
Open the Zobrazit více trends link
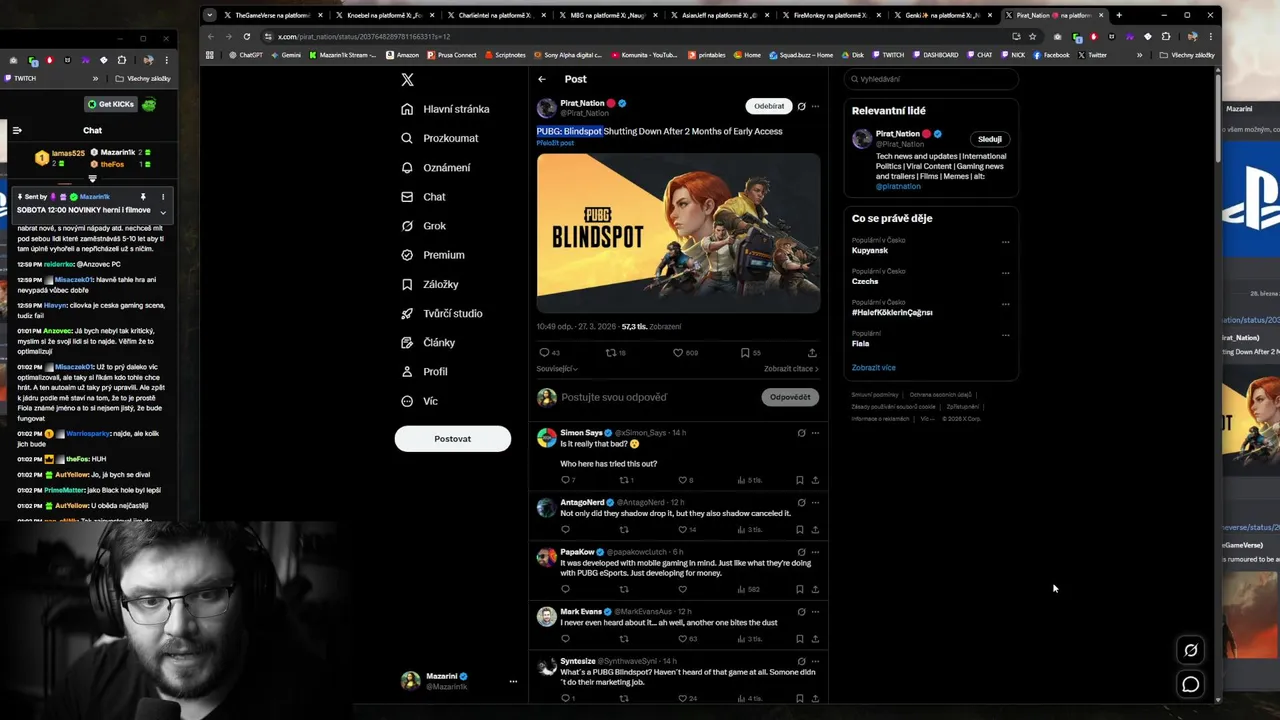(873, 368)
